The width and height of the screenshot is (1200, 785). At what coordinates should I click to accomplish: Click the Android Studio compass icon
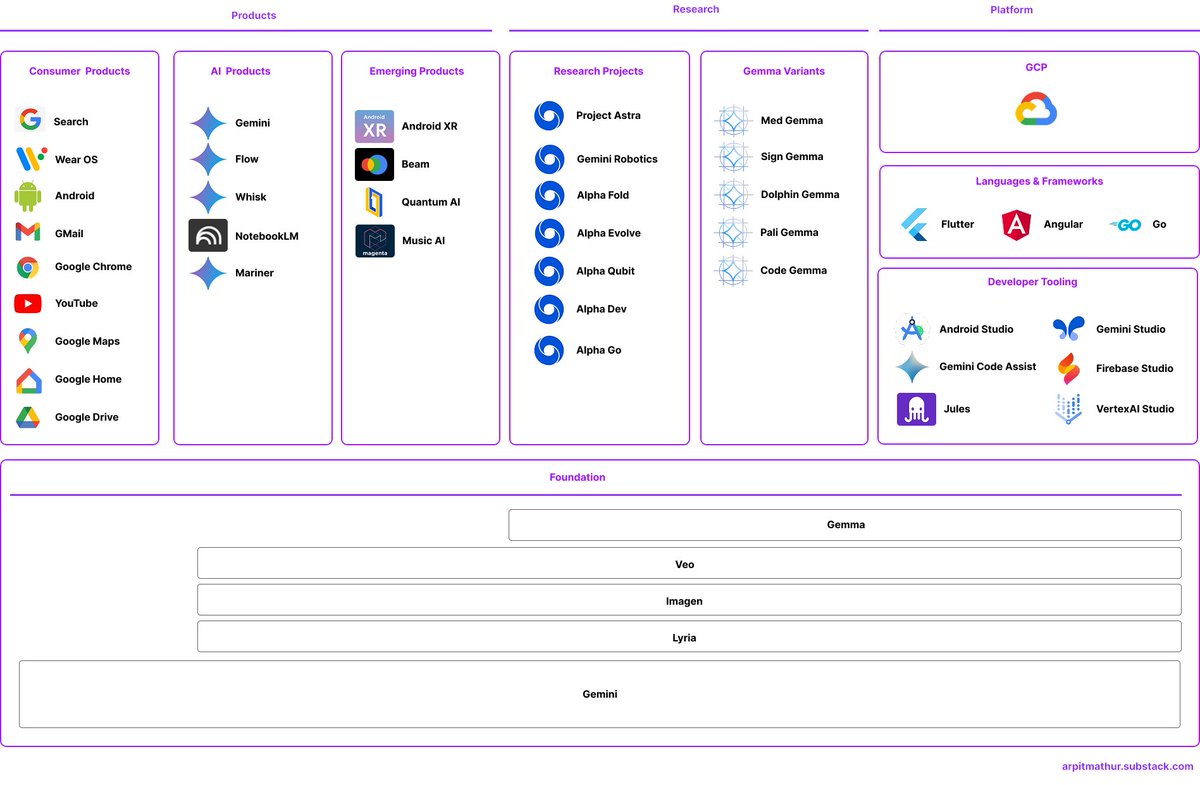coord(912,329)
